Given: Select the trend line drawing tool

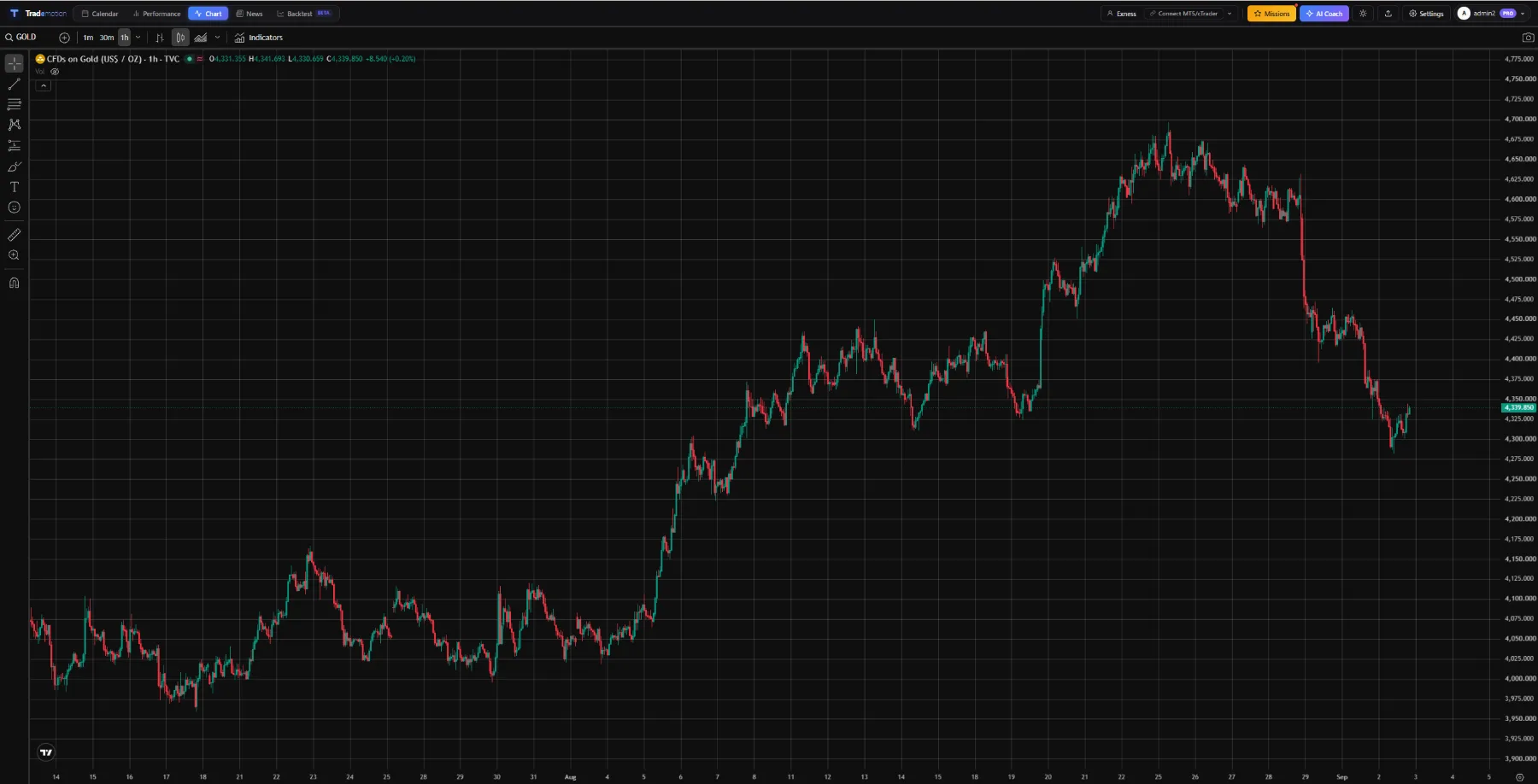Looking at the screenshot, I should 15,84.
